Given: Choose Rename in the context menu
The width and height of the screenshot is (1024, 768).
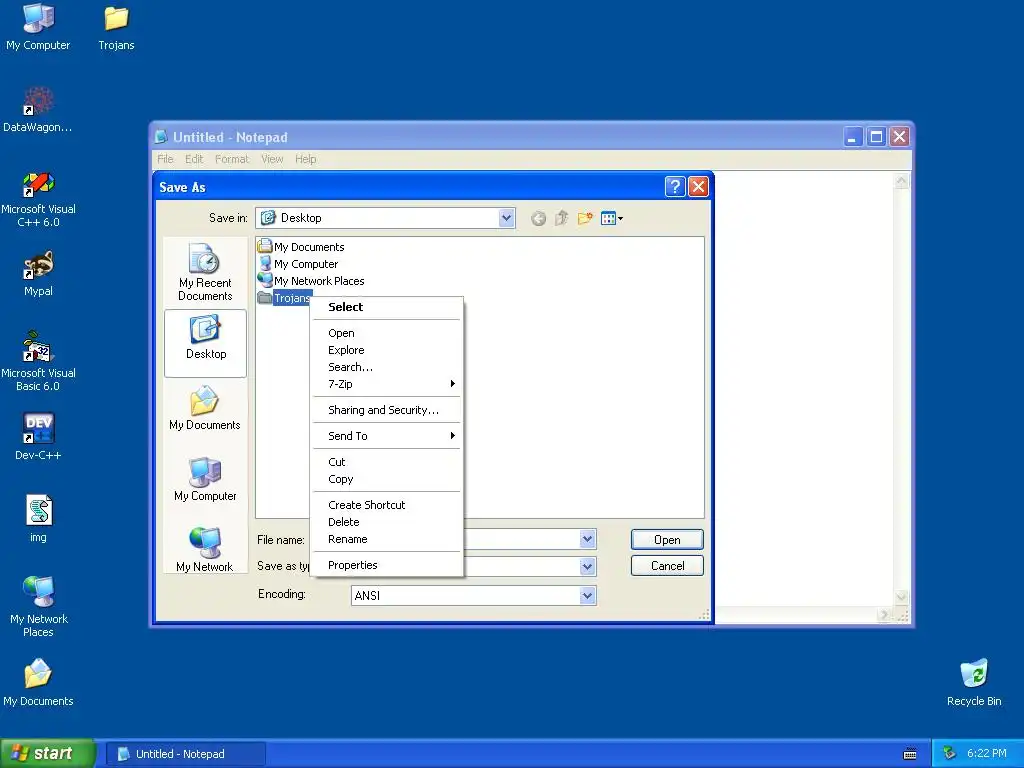Looking at the screenshot, I should 387,539.
